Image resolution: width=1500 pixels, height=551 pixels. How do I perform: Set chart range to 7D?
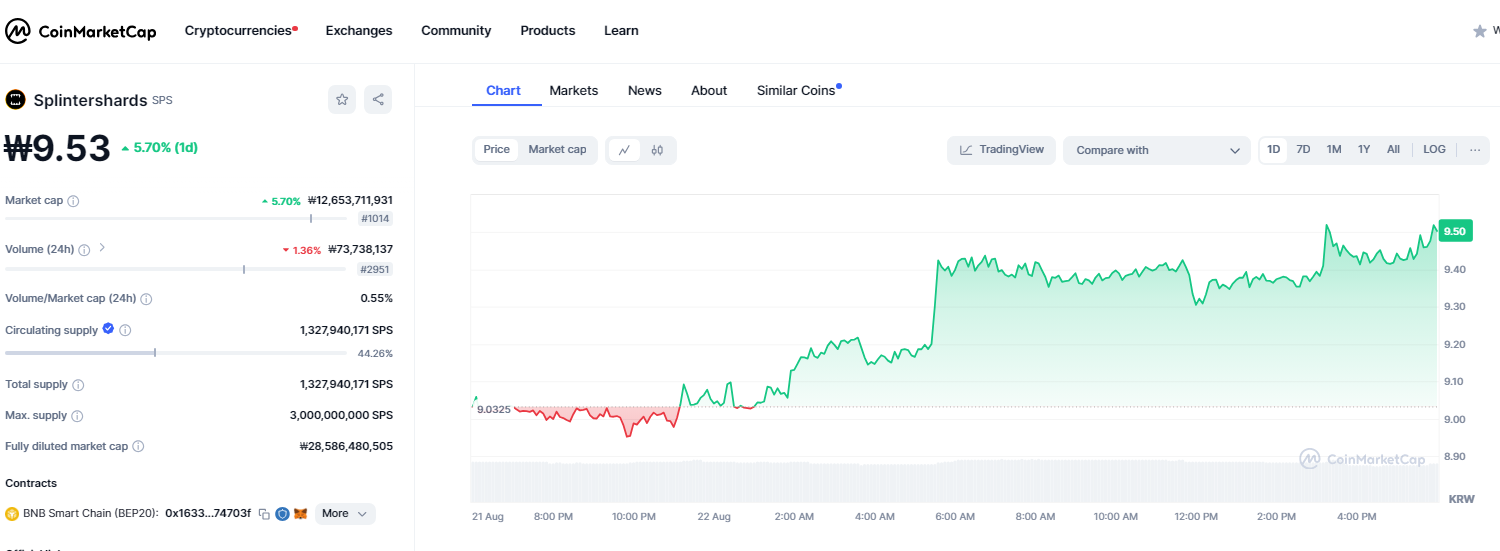[x=1303, y=150]
